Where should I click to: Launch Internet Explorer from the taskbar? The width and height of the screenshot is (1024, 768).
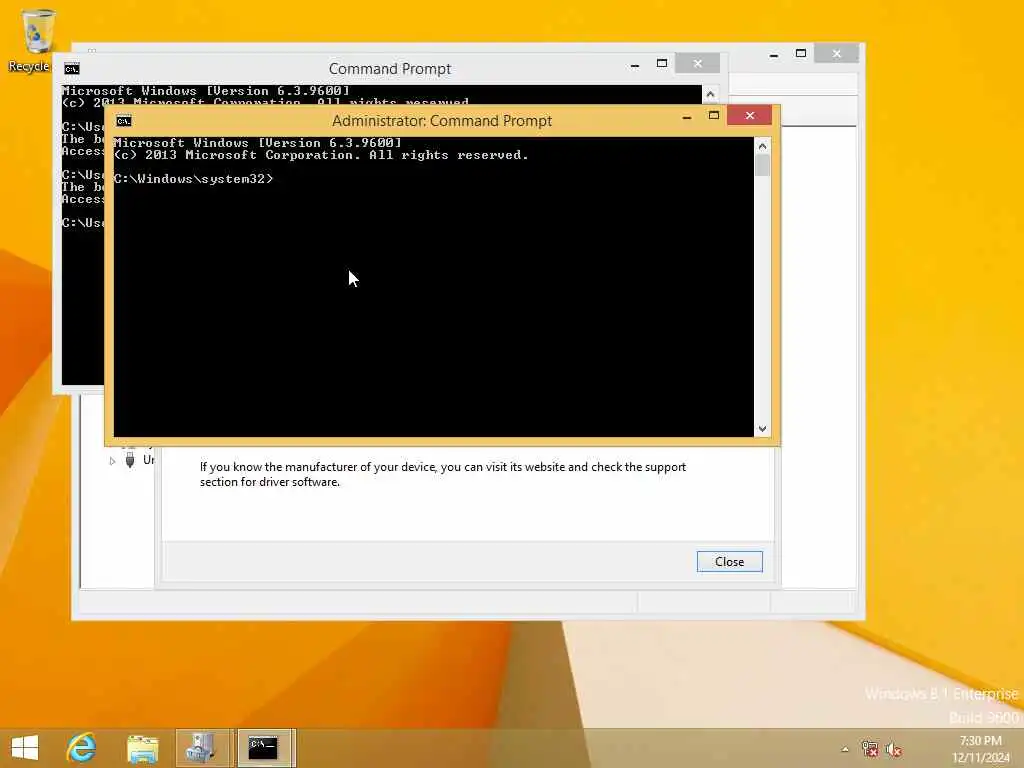click(82, 748)
